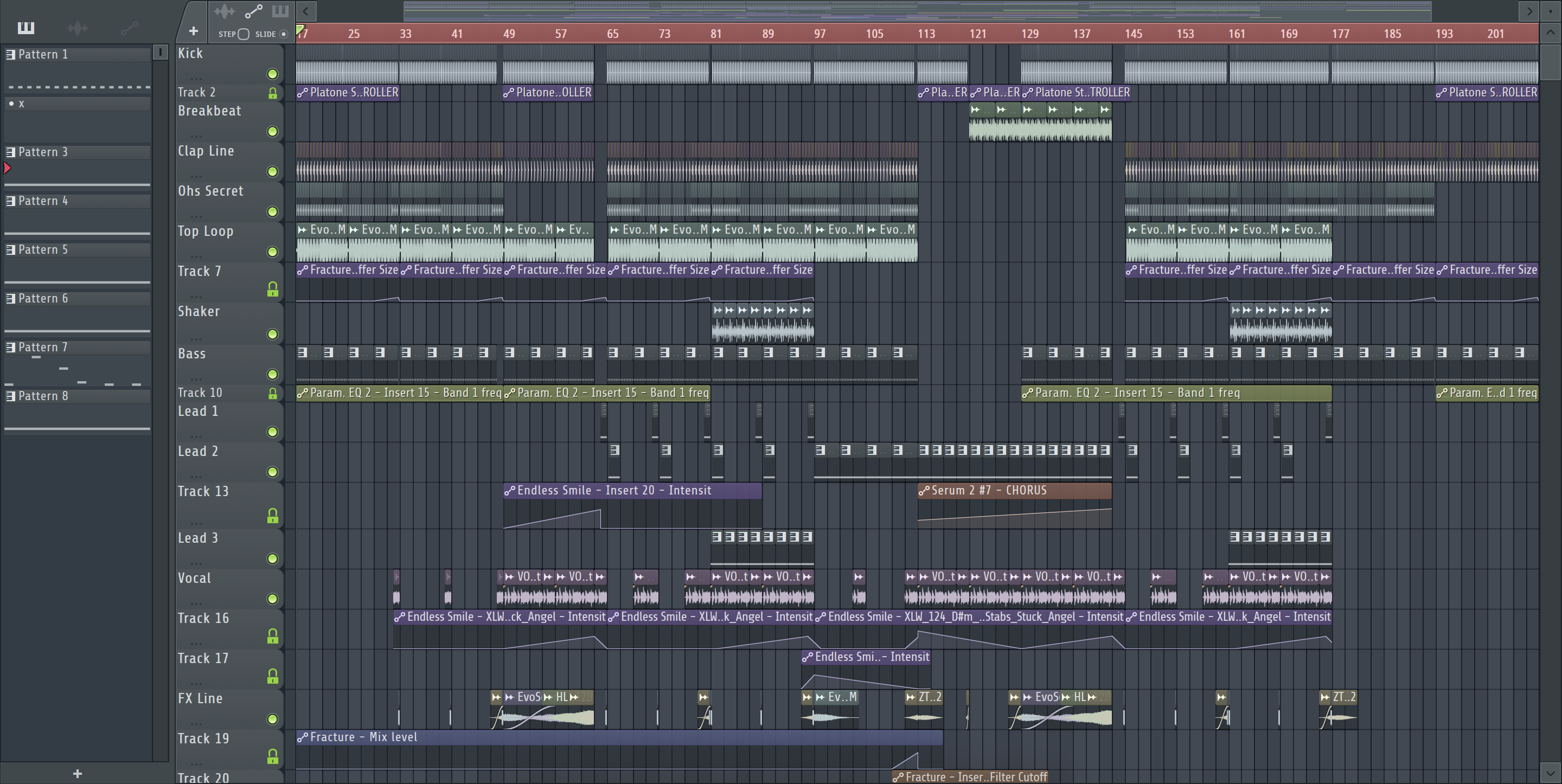Viewport: 1562px width, 784px height.
Task: Mute the Vocal track
Action: tap(273, 599)
